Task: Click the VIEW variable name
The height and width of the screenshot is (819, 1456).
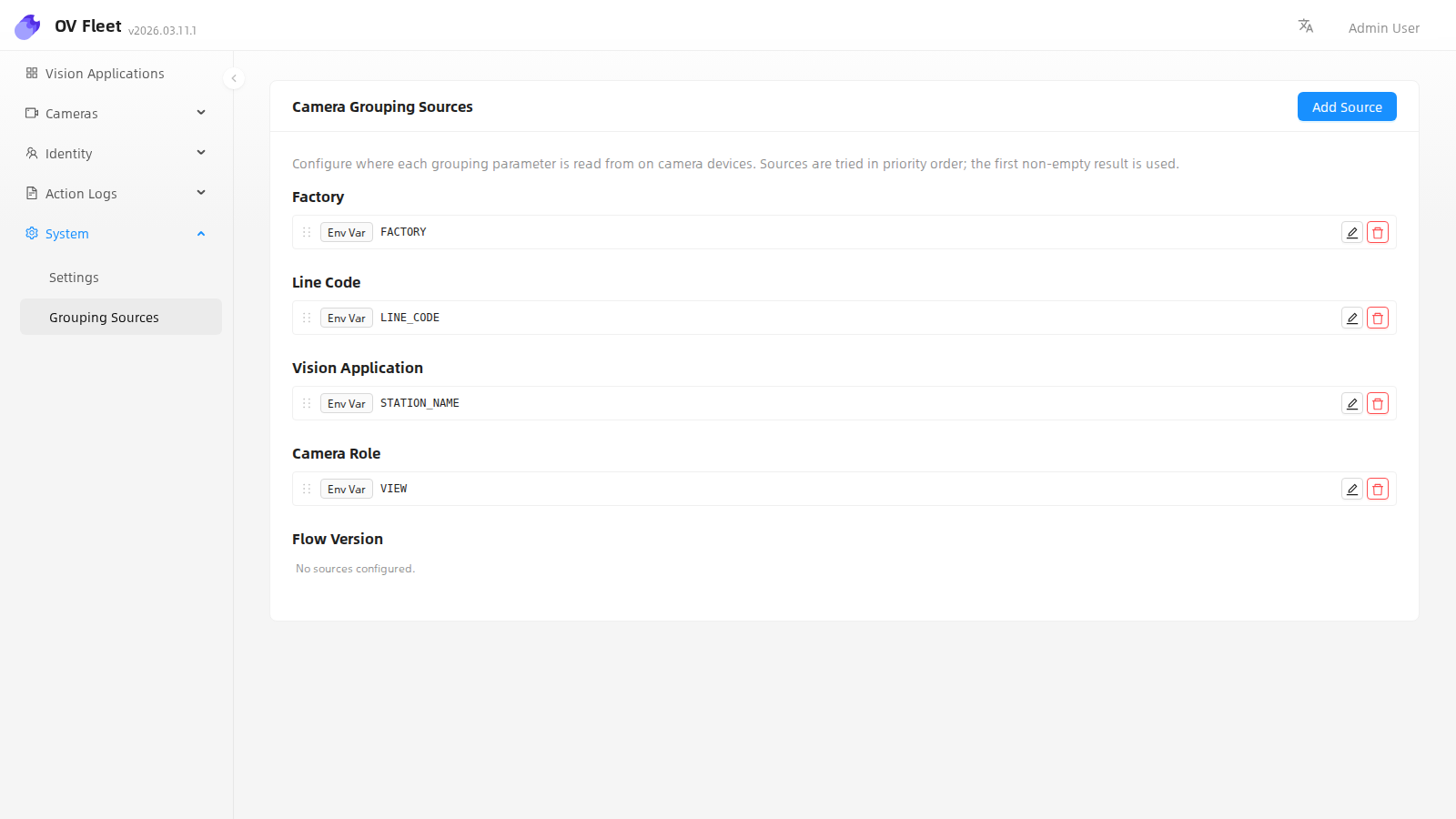Action: 393,489
